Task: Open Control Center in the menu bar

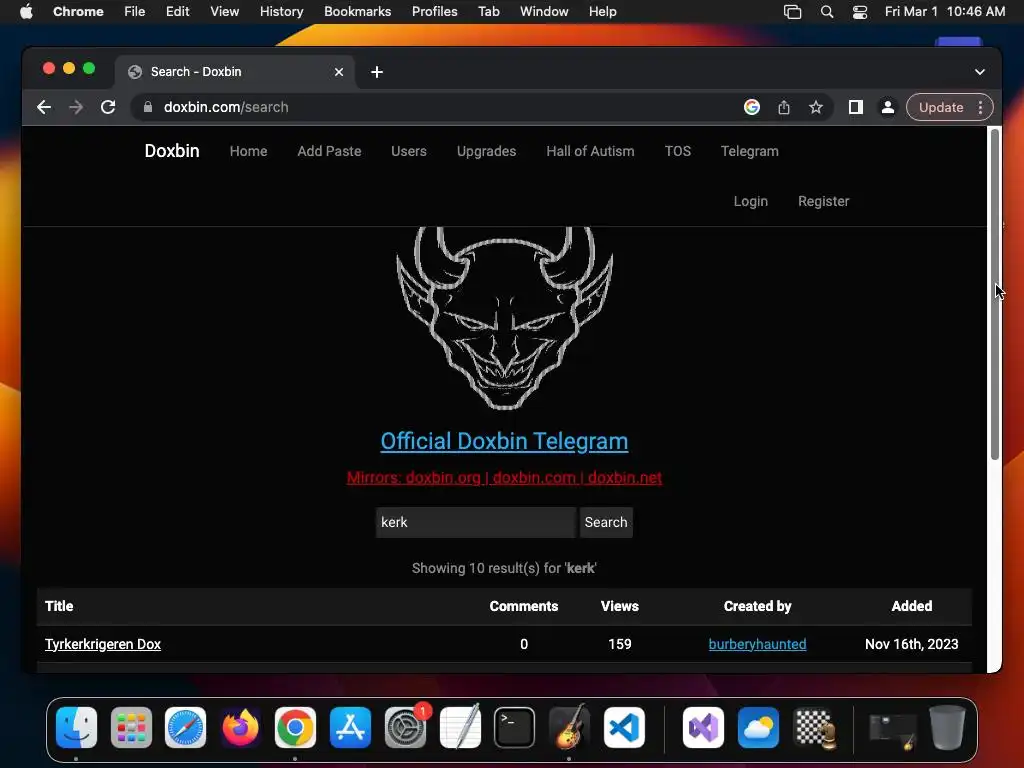Action: point(860,12)
